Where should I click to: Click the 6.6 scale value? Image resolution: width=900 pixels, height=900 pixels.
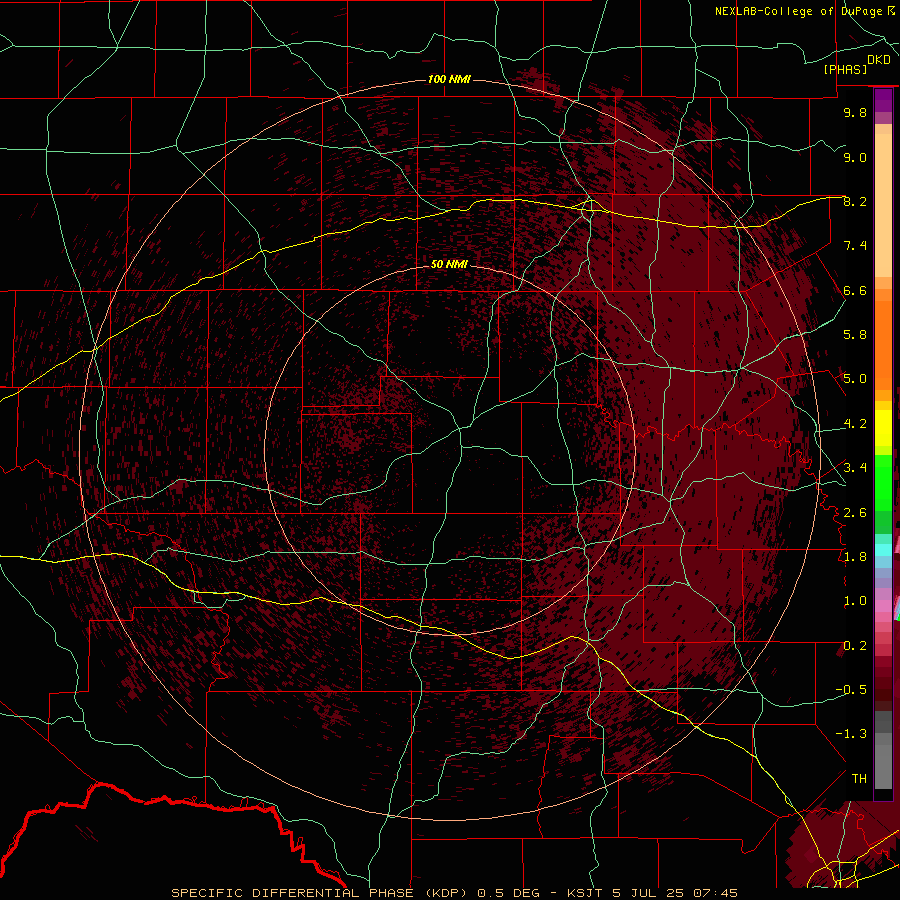[x=855, y=290]
